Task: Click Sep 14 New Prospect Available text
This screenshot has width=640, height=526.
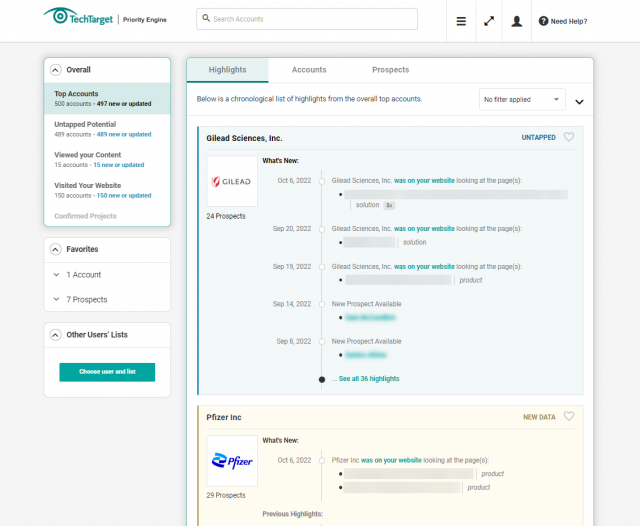Action: click(366, 304)
